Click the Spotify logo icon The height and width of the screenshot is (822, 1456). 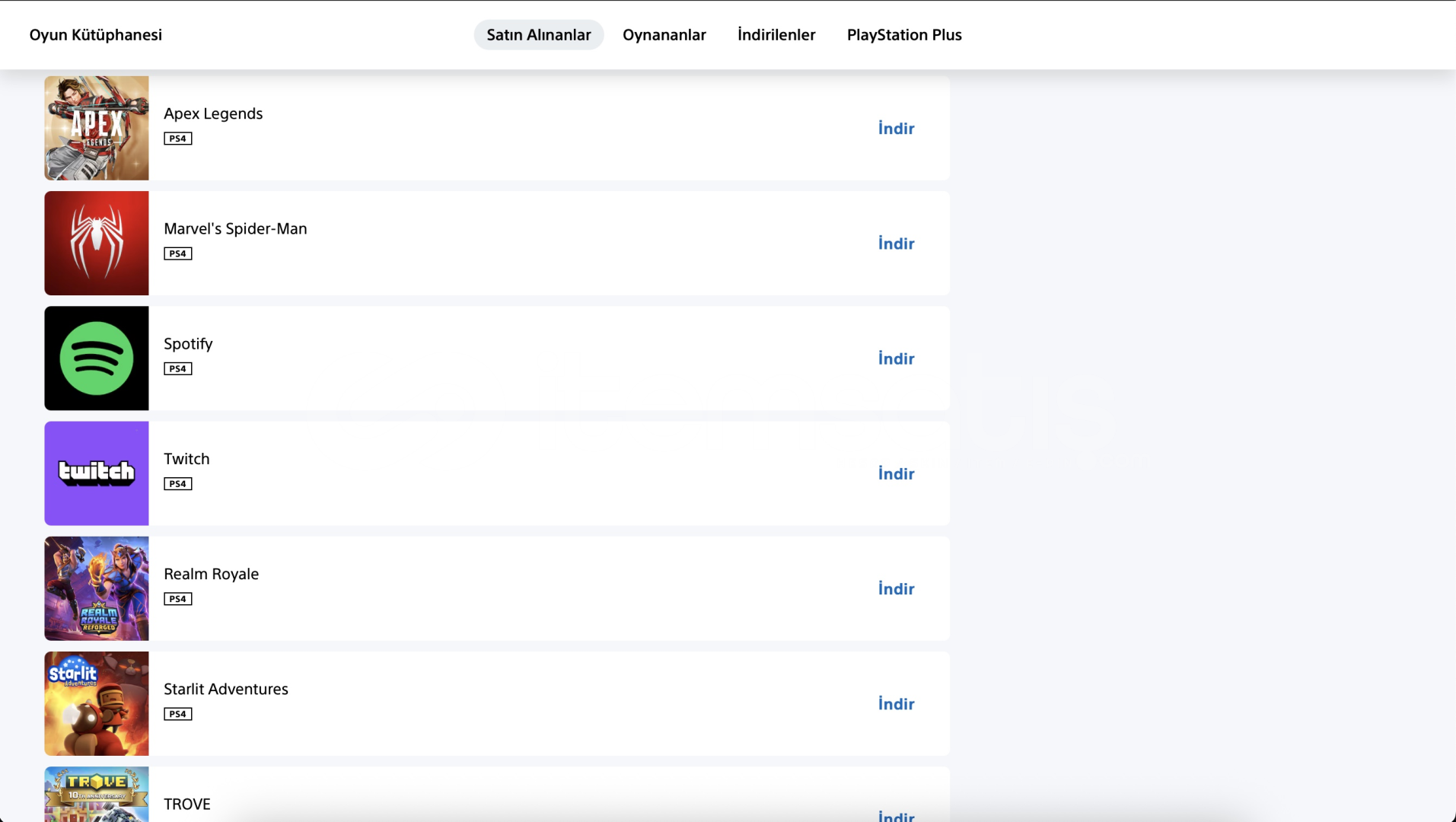97,358
